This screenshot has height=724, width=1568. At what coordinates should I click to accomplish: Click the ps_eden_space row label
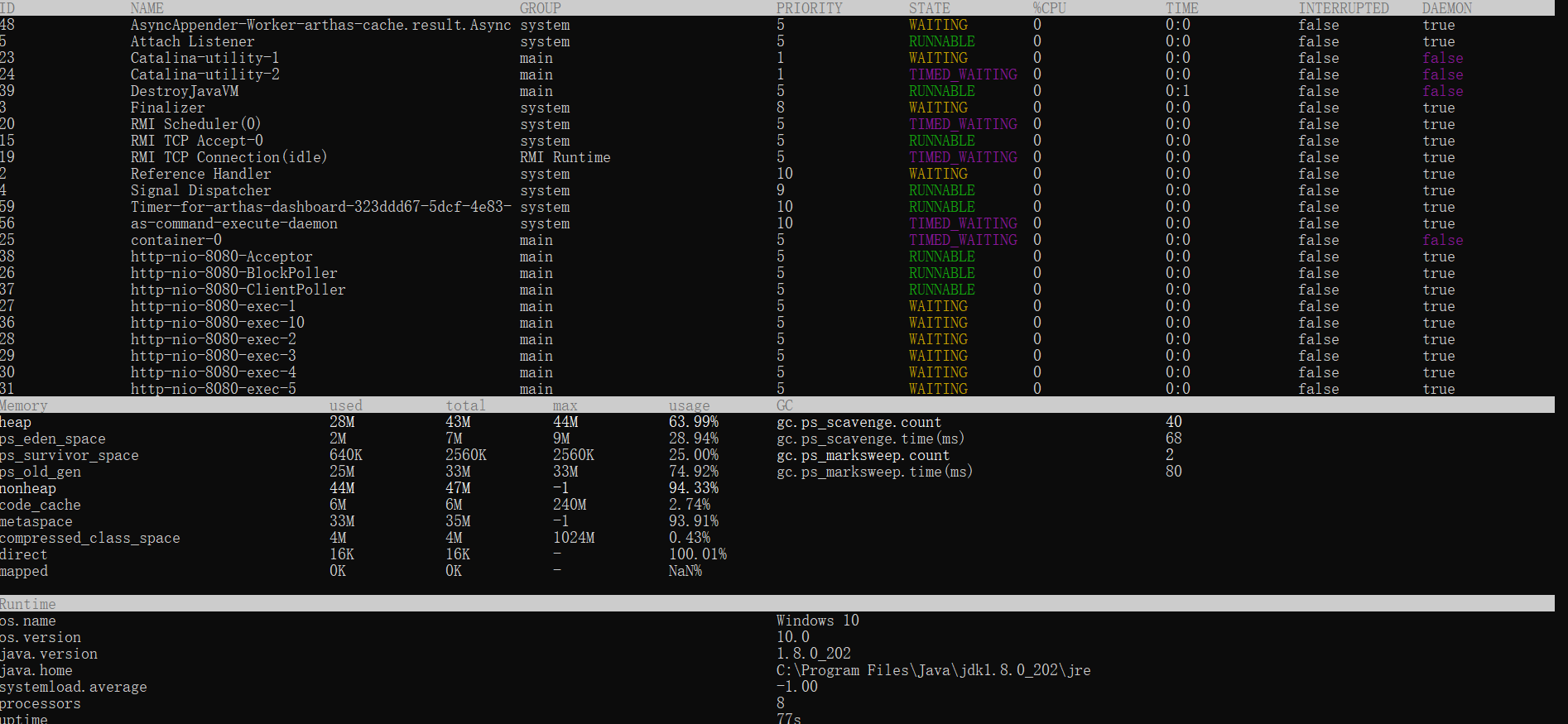[53, 439]
